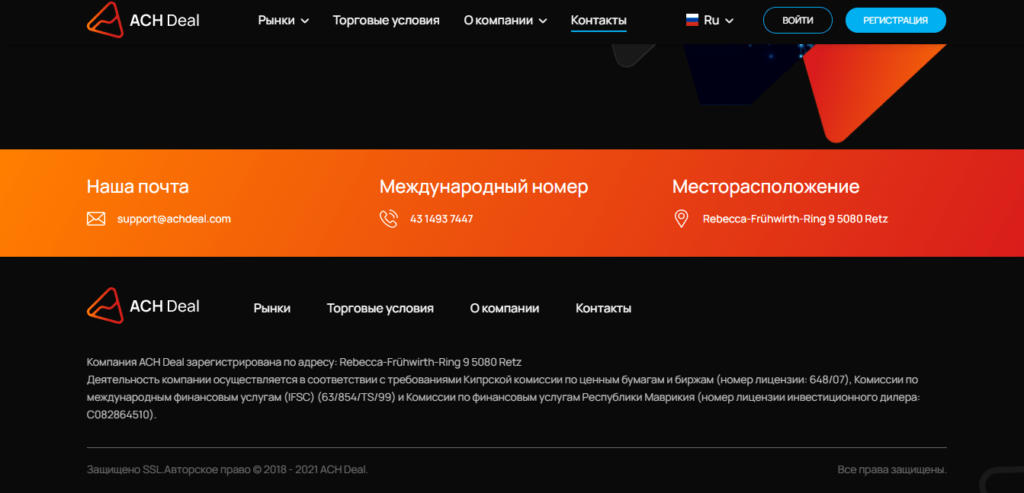Open Торговые условия in the top navigation
This screenshot has width=1024, height=493.
coord(386,20)
